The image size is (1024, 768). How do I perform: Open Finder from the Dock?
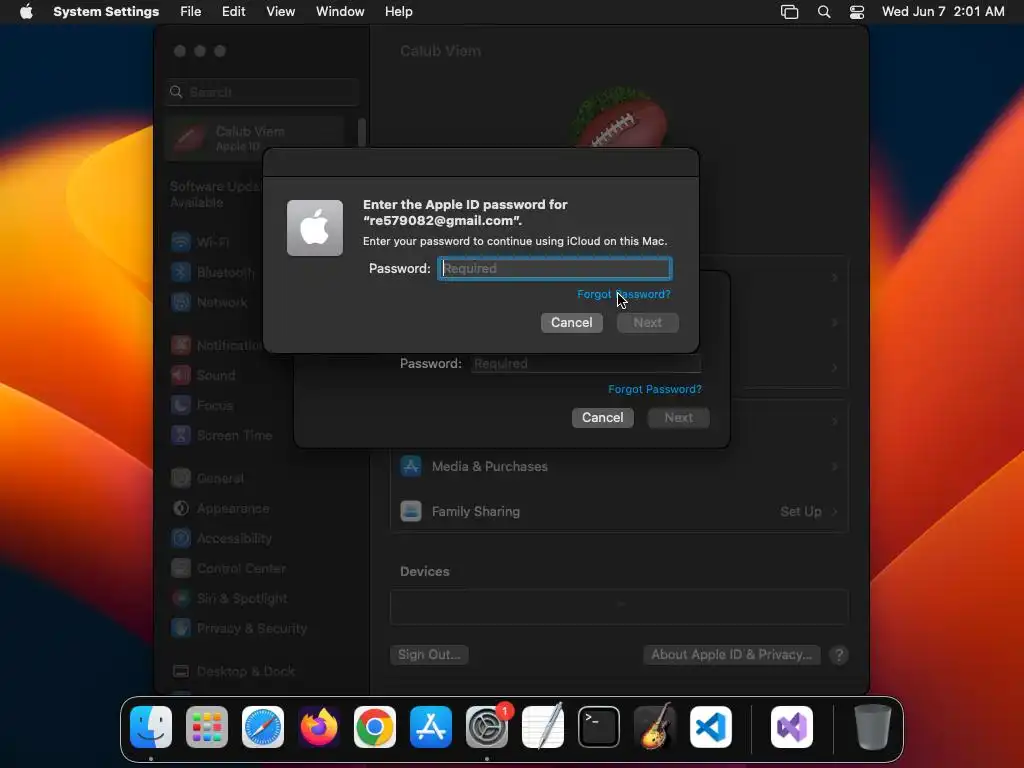(151, 727)
